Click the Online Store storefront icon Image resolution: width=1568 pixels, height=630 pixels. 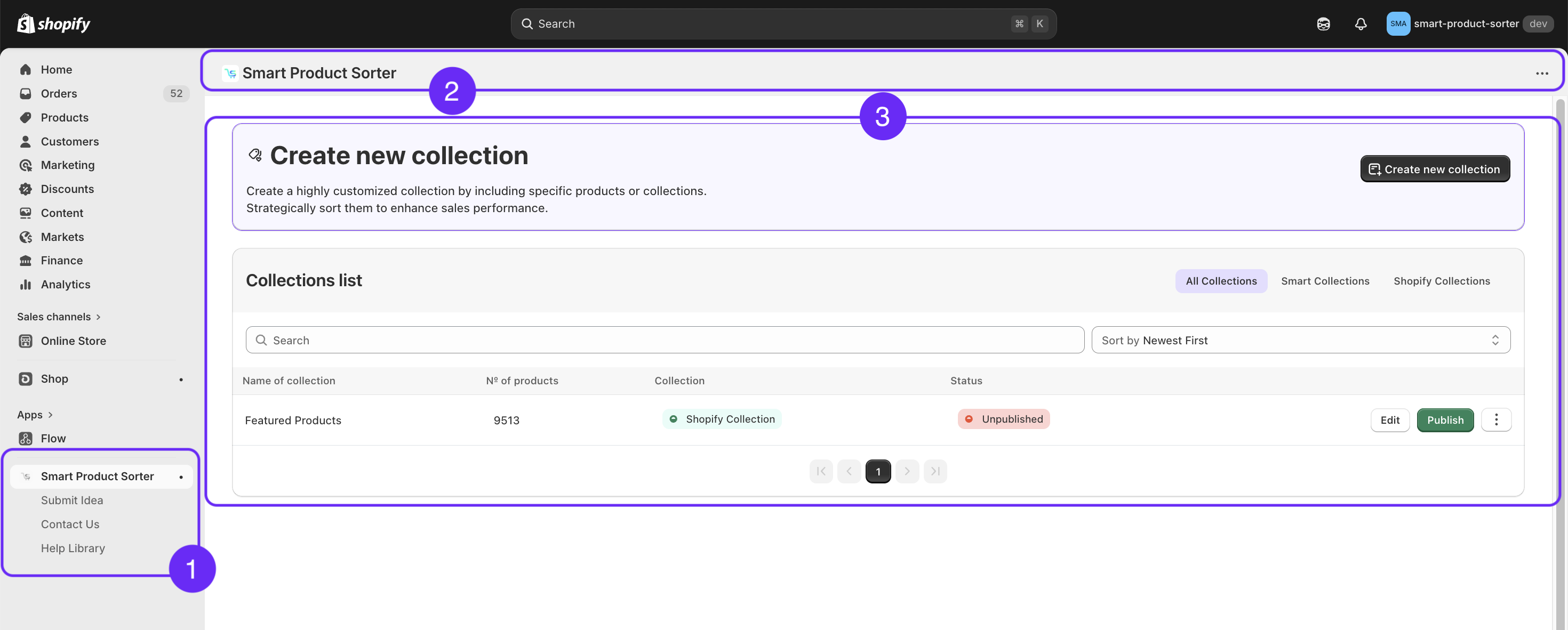click(x=26, y=341)
